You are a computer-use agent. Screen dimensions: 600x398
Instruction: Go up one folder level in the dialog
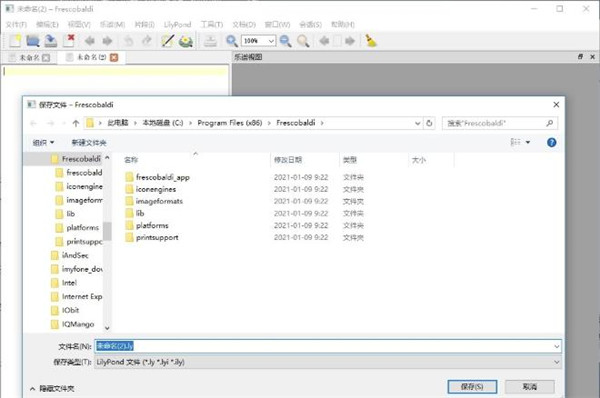[76, 123]
